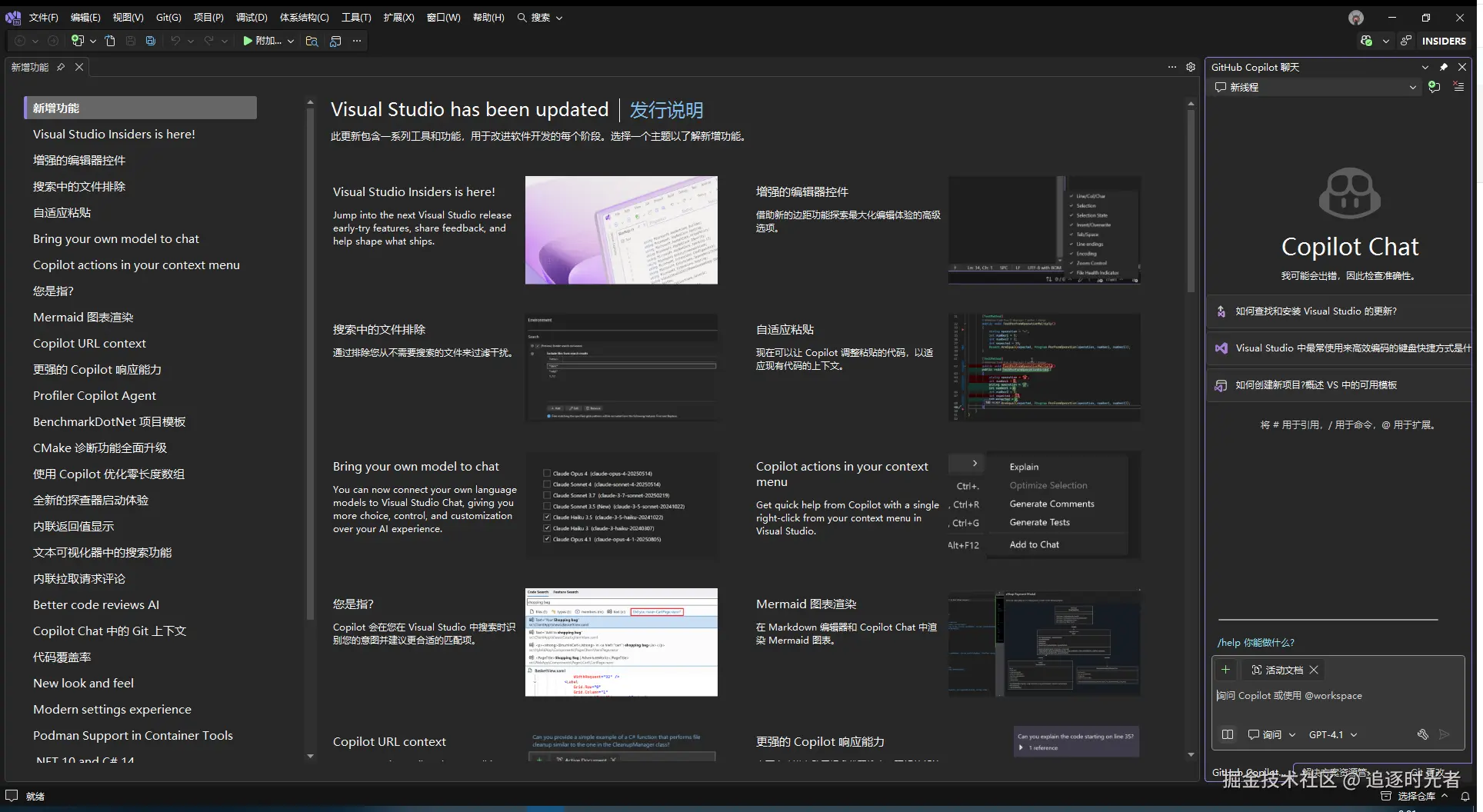This screenshot has height=812, width=1483.
Task: Click the Copilot status icon in title area
Action: (1366, 41)
